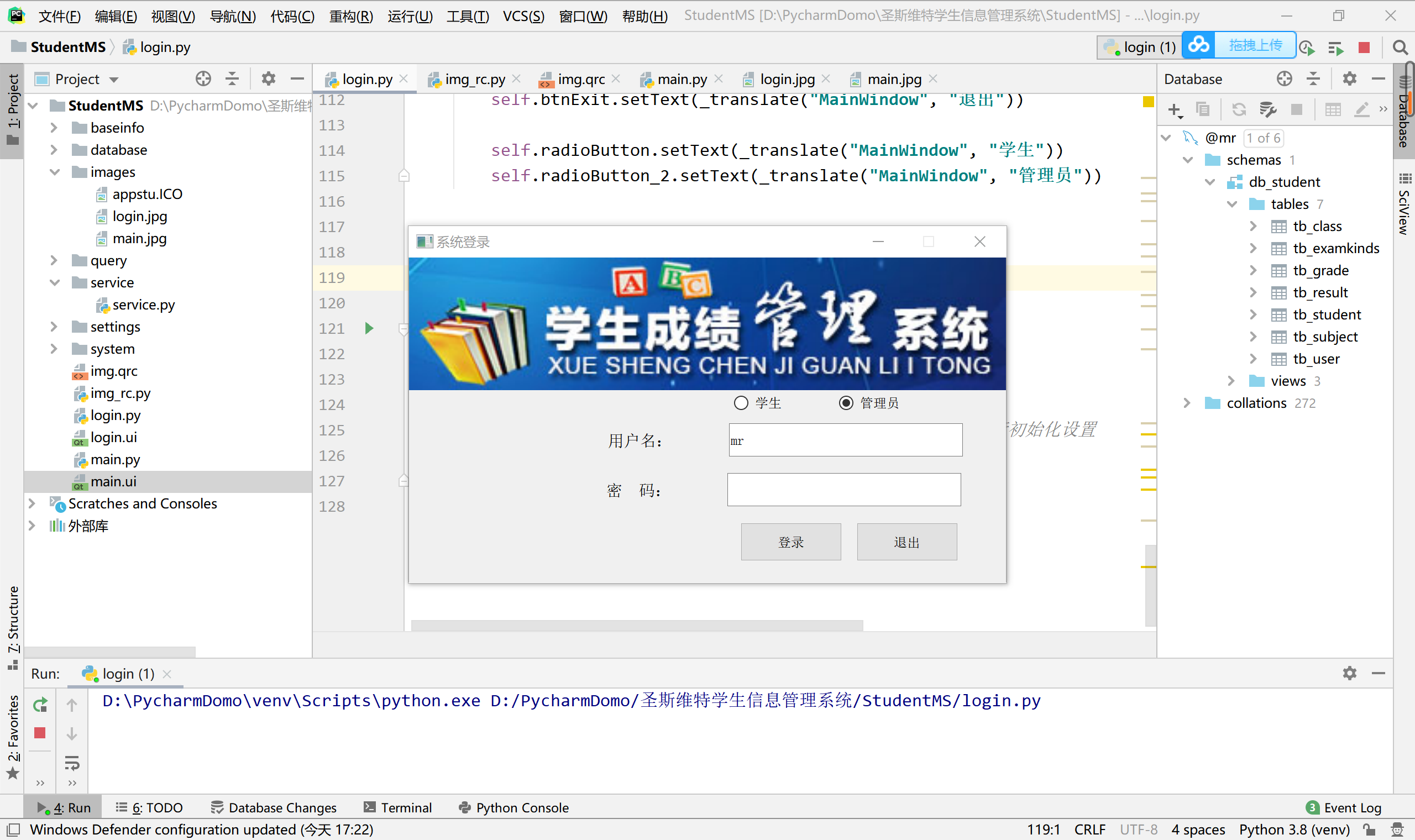Close the login.py editor tab
This screenshot has width=1415, height=840.
click(403, 78)
